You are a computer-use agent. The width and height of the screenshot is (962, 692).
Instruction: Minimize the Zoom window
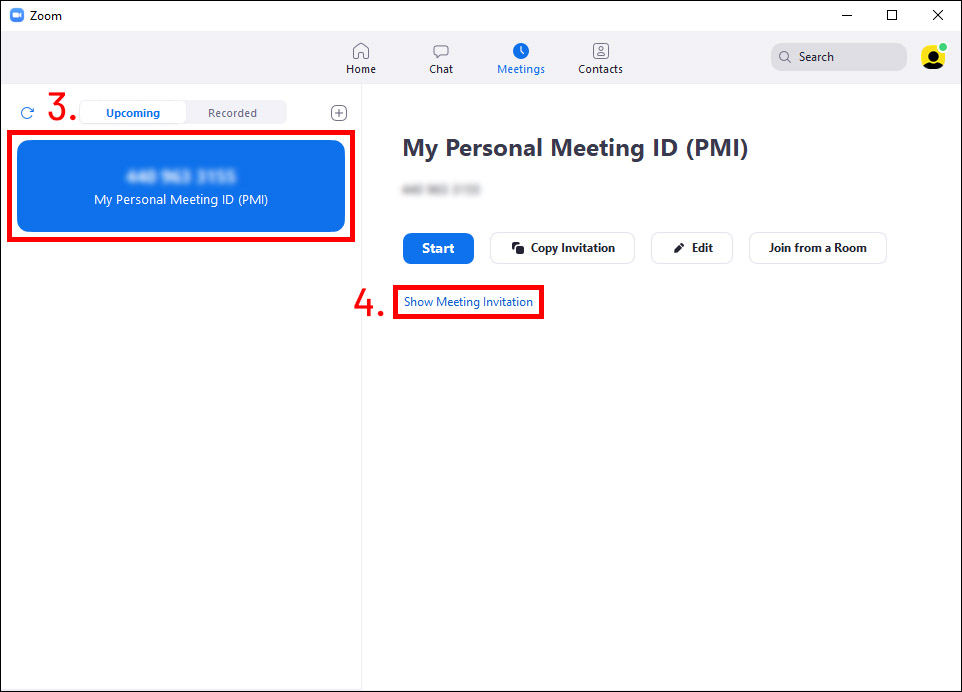[x=846, y=15]
